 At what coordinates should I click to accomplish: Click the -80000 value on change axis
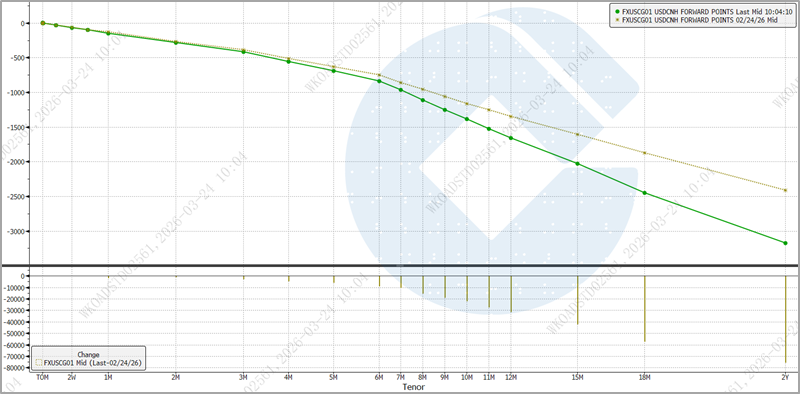15,368
